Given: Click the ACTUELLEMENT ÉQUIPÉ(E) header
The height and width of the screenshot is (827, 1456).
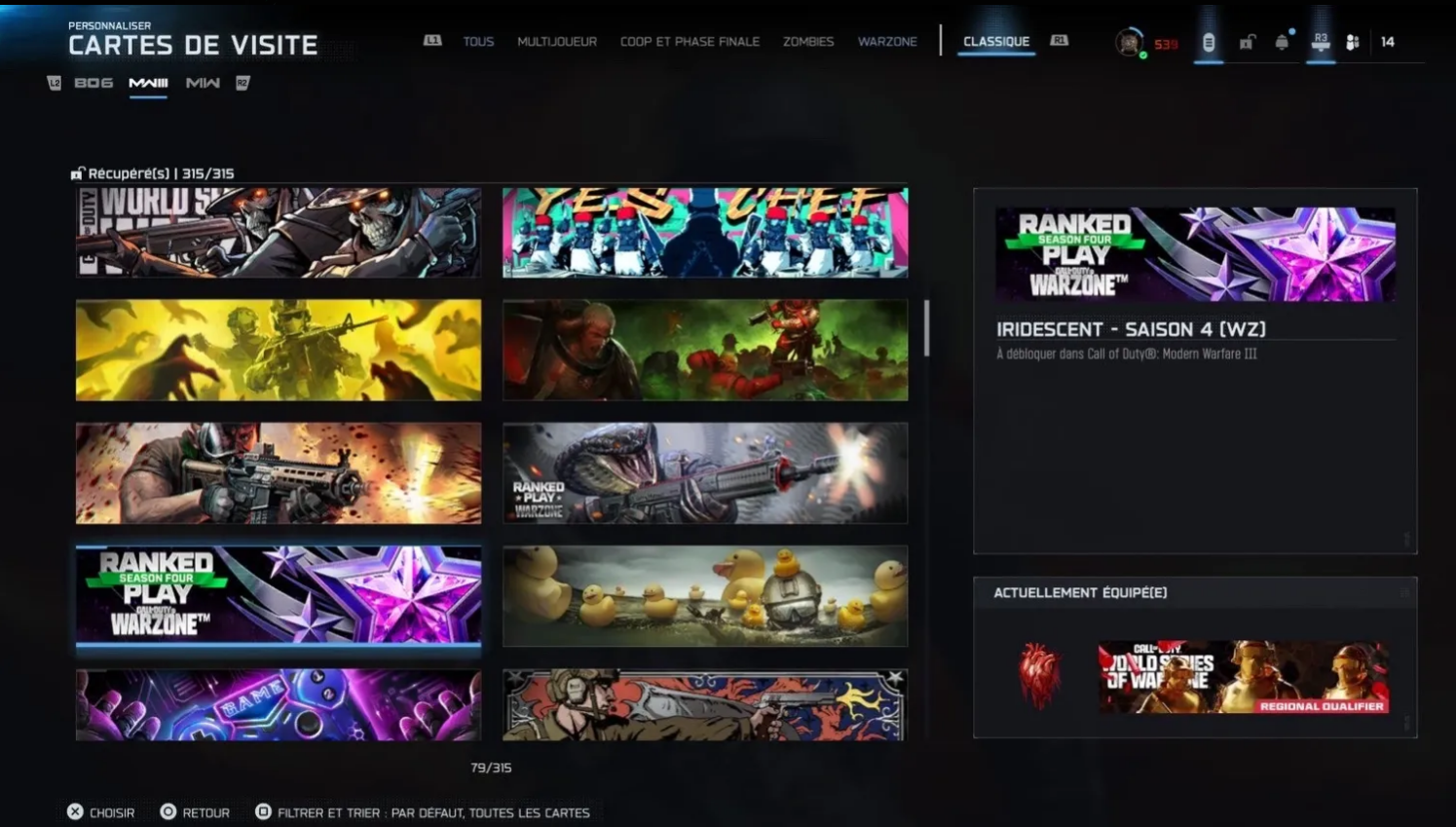Looking at the screenshot, I should coord(1080,592).
